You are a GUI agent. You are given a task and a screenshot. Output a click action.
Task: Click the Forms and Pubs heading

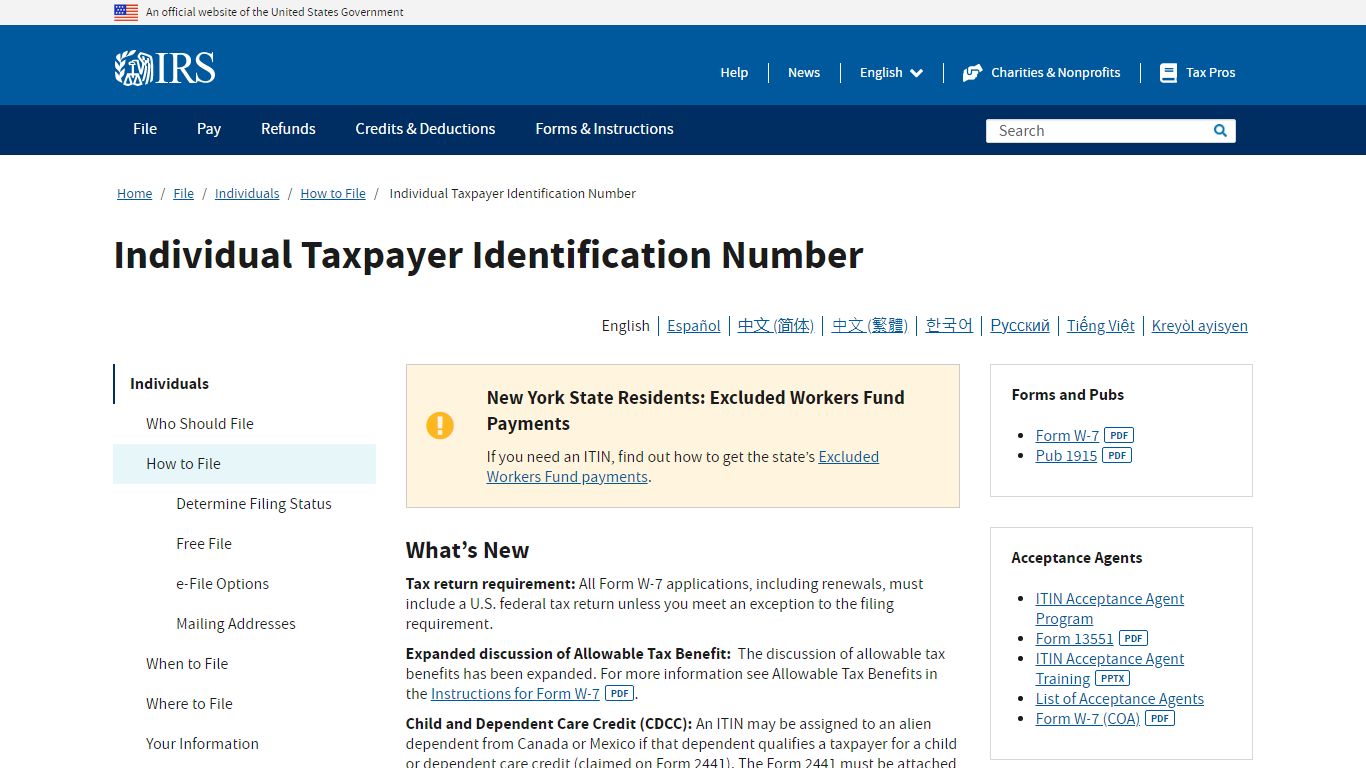click(x=1068, y=395)
